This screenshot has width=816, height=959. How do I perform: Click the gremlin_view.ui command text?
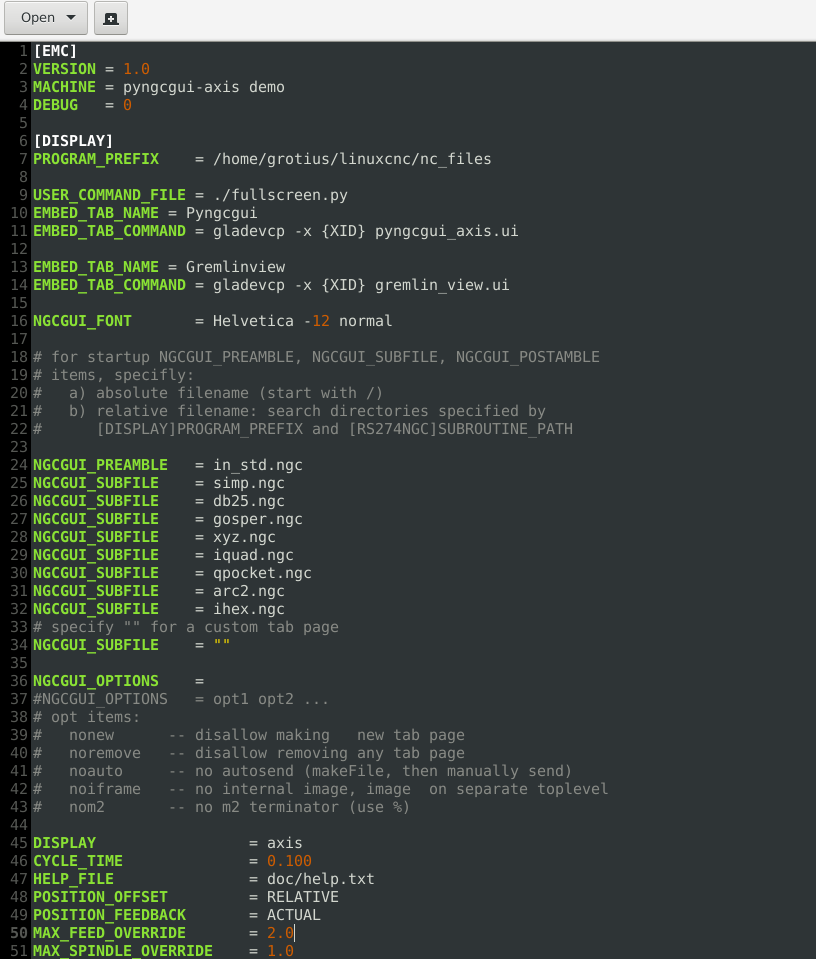(442, 285)
